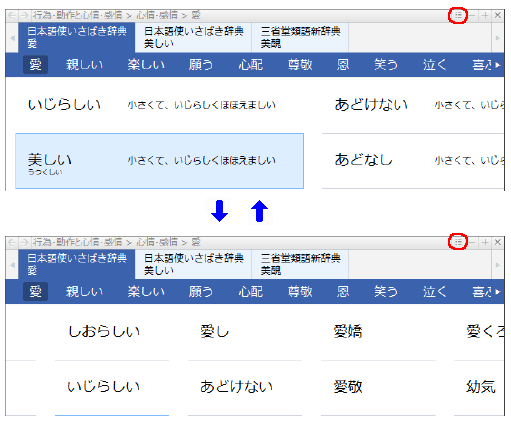Switch to tab 日本語使いさばき辞典 美しい in the description-list window
Screen dimensions: 511x422
[x=193, y=37]
